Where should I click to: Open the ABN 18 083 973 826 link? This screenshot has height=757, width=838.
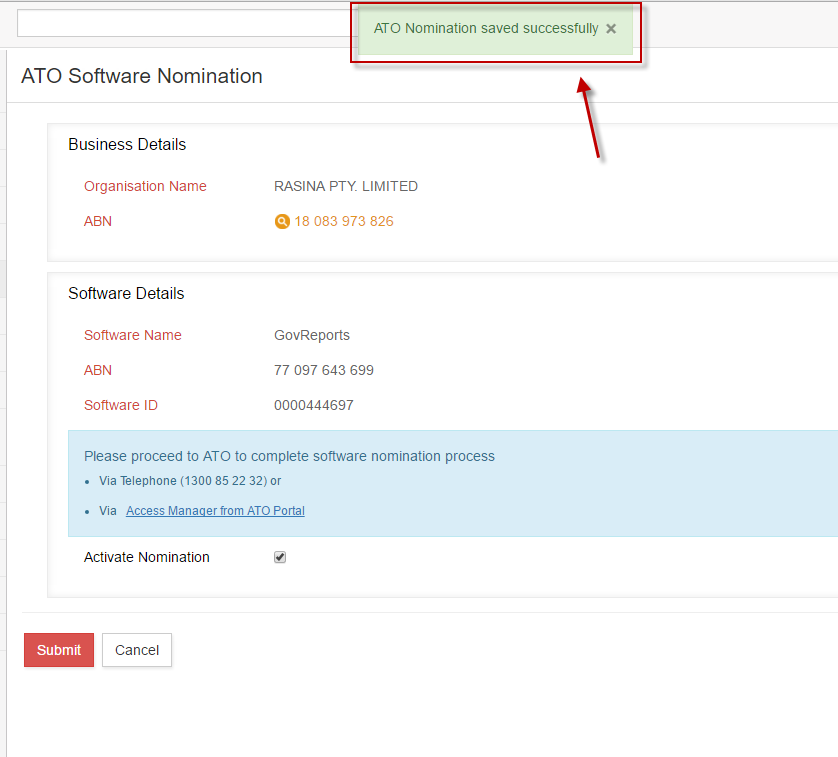(343, 221)
